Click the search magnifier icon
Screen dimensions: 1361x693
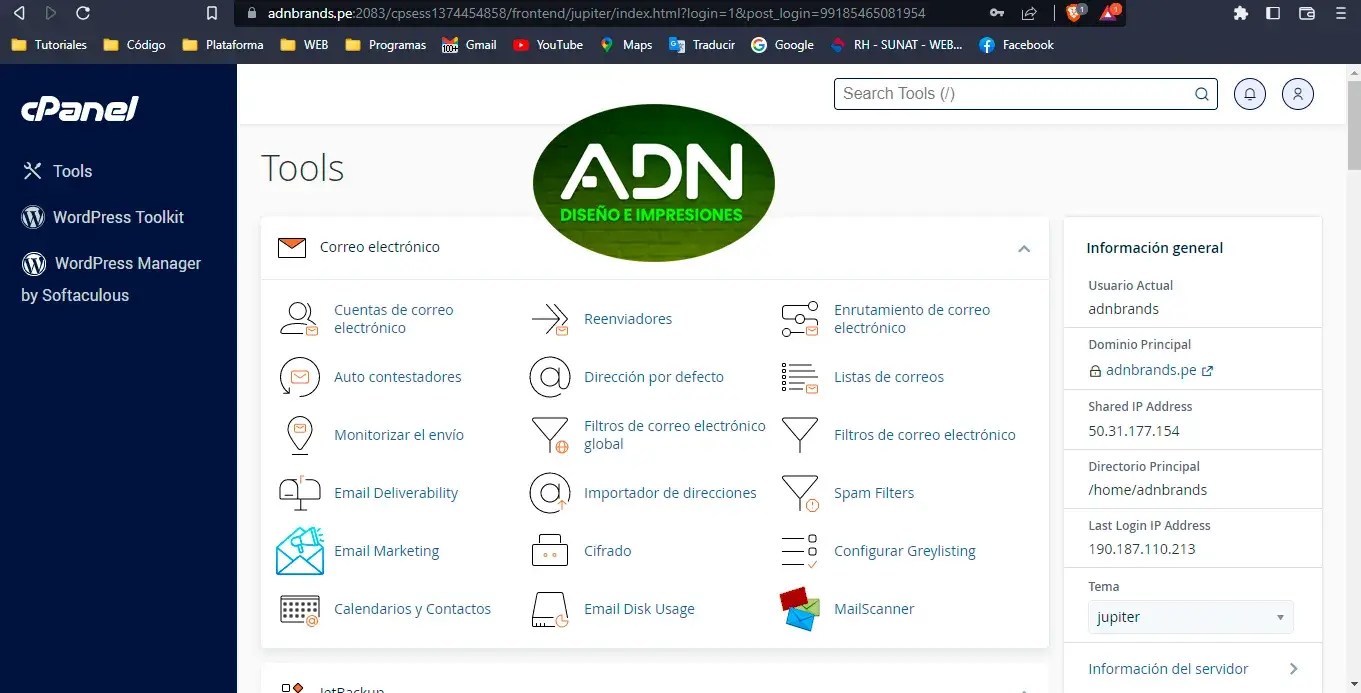click(1202, 94)
